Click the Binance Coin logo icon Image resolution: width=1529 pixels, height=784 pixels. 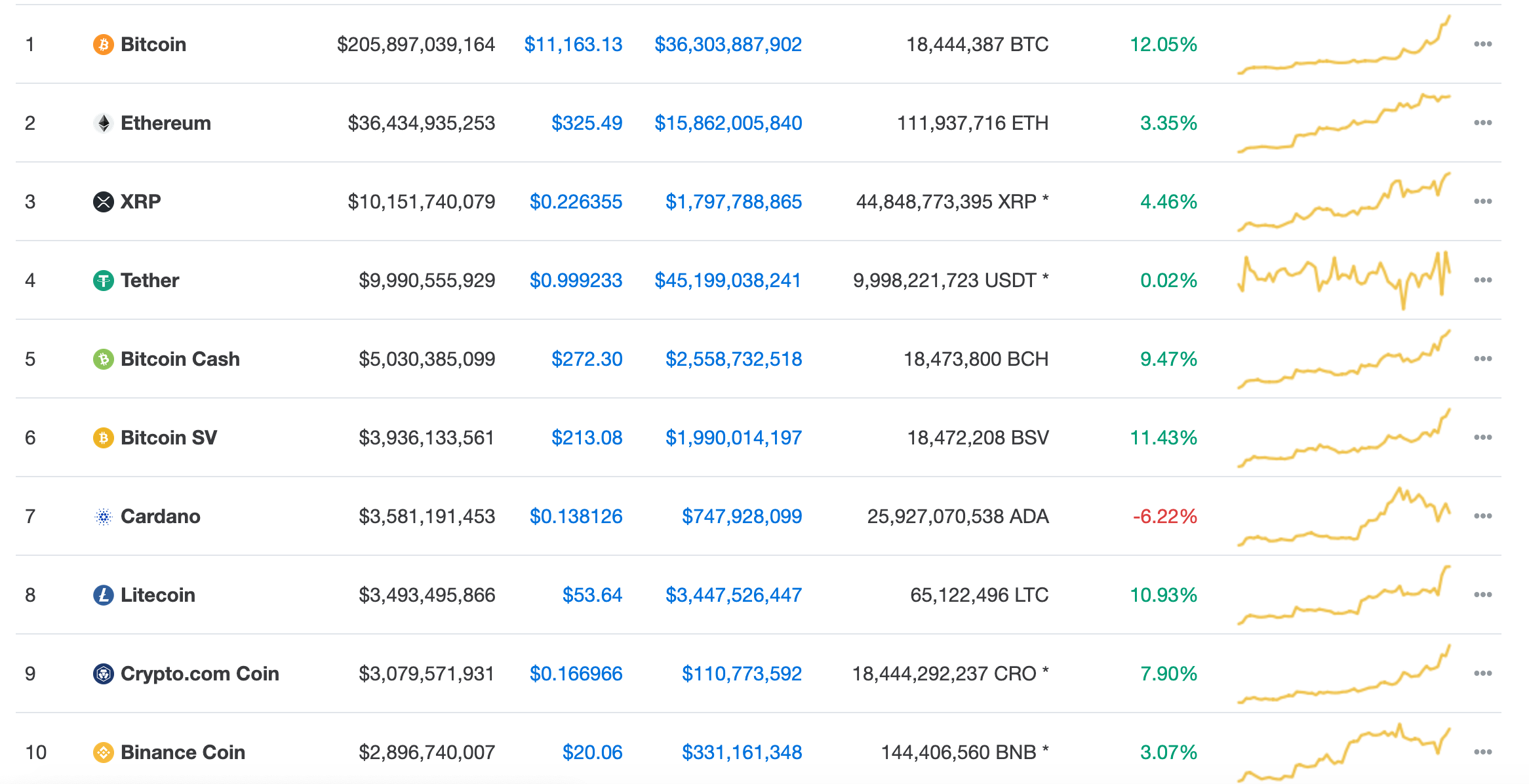[x=103, y=753]
